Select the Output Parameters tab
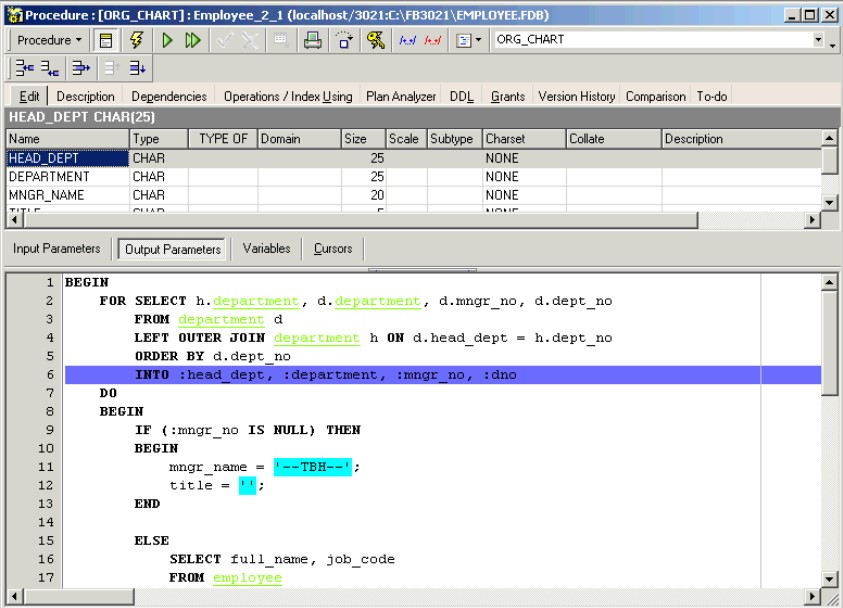843x608 pixels. (x=173, y=249)
